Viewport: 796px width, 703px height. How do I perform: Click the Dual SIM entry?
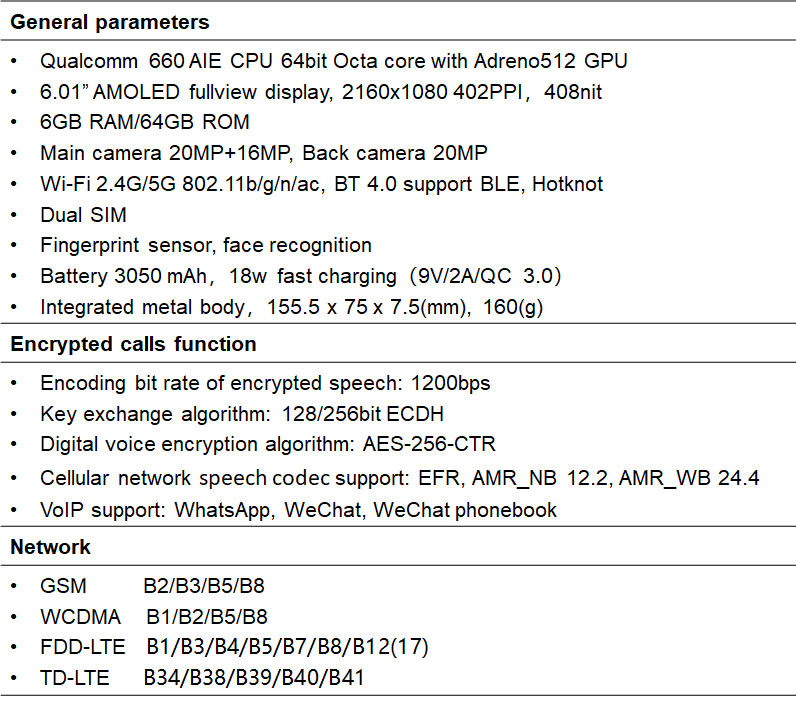tap(83, 215)
